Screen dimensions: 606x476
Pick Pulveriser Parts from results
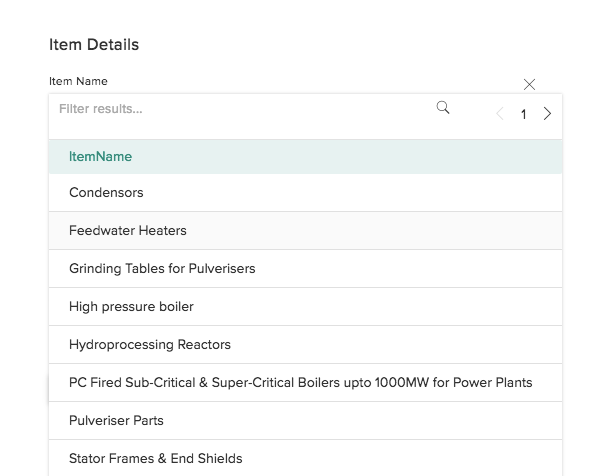pos(305,420)
